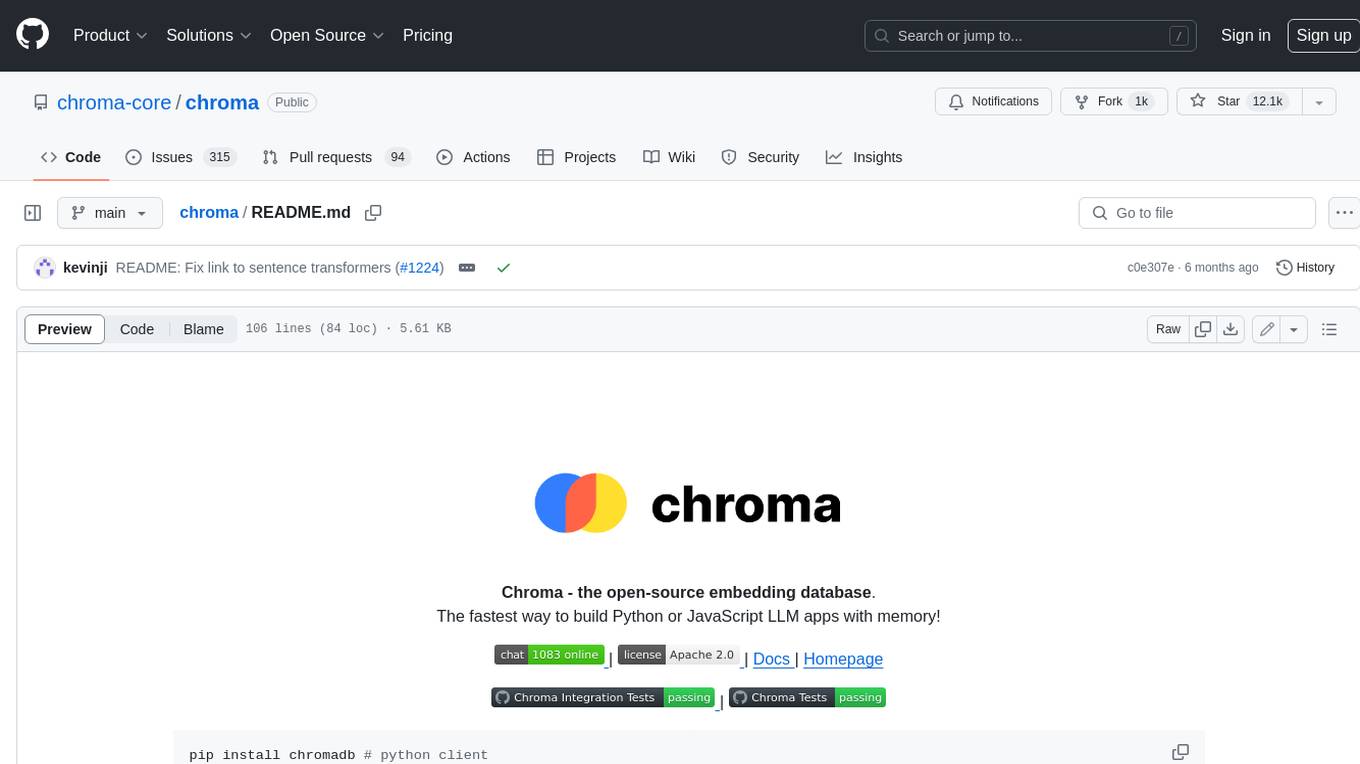Screen dimensions: 1360x764
Task: Open the chroma repository link
Action: pyautogui.click(x=222, y=102)
